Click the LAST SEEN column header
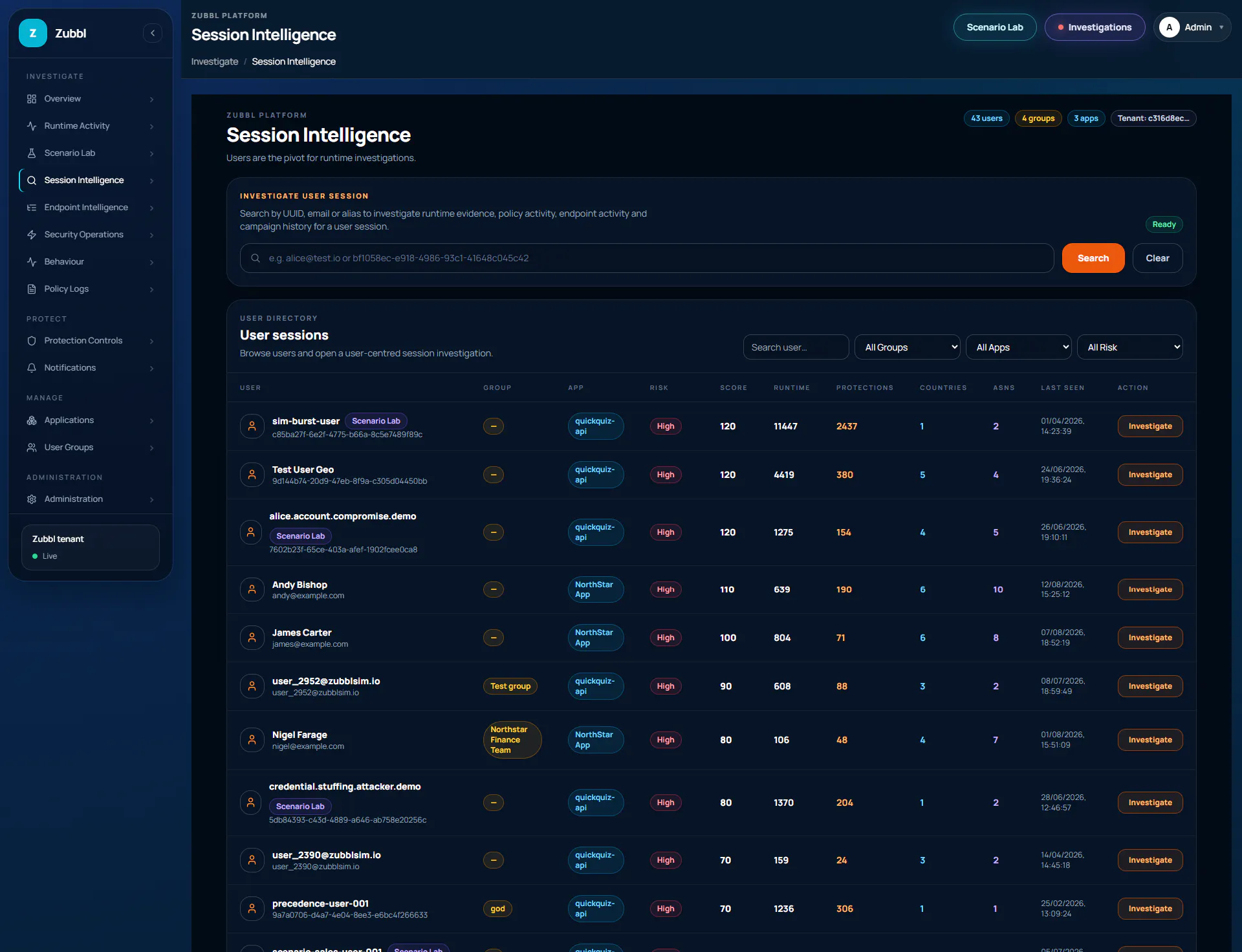 point(1063,388)
